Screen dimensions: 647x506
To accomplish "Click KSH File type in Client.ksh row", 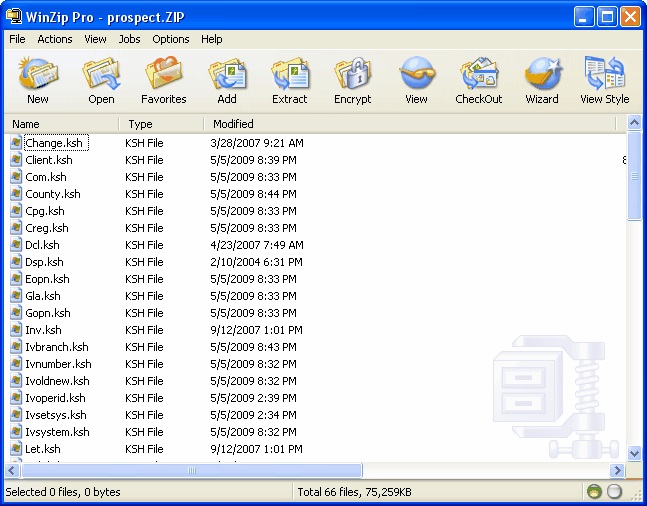I will click(144, 160).
